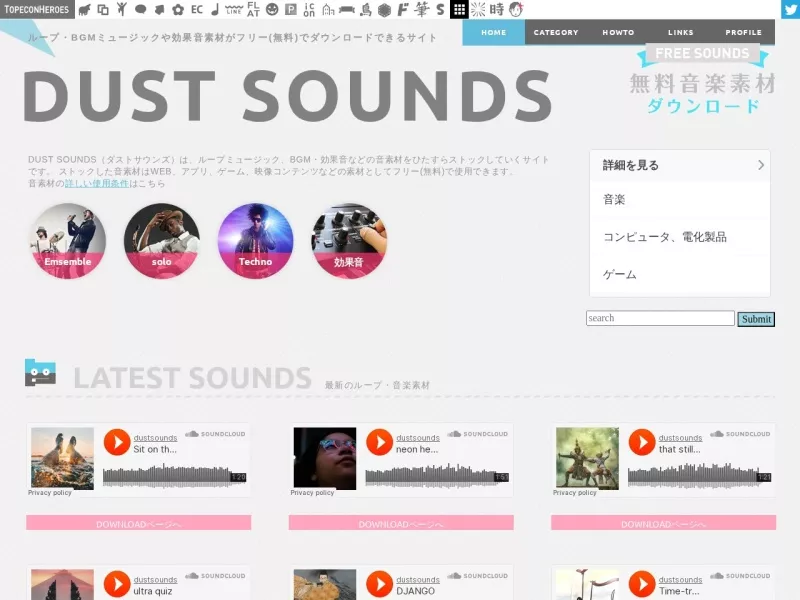The width and height of the screenshot is (800, 600).
Task: Click Privacy policy under 'neon he...' player
Action: click(x=312, y=493)
